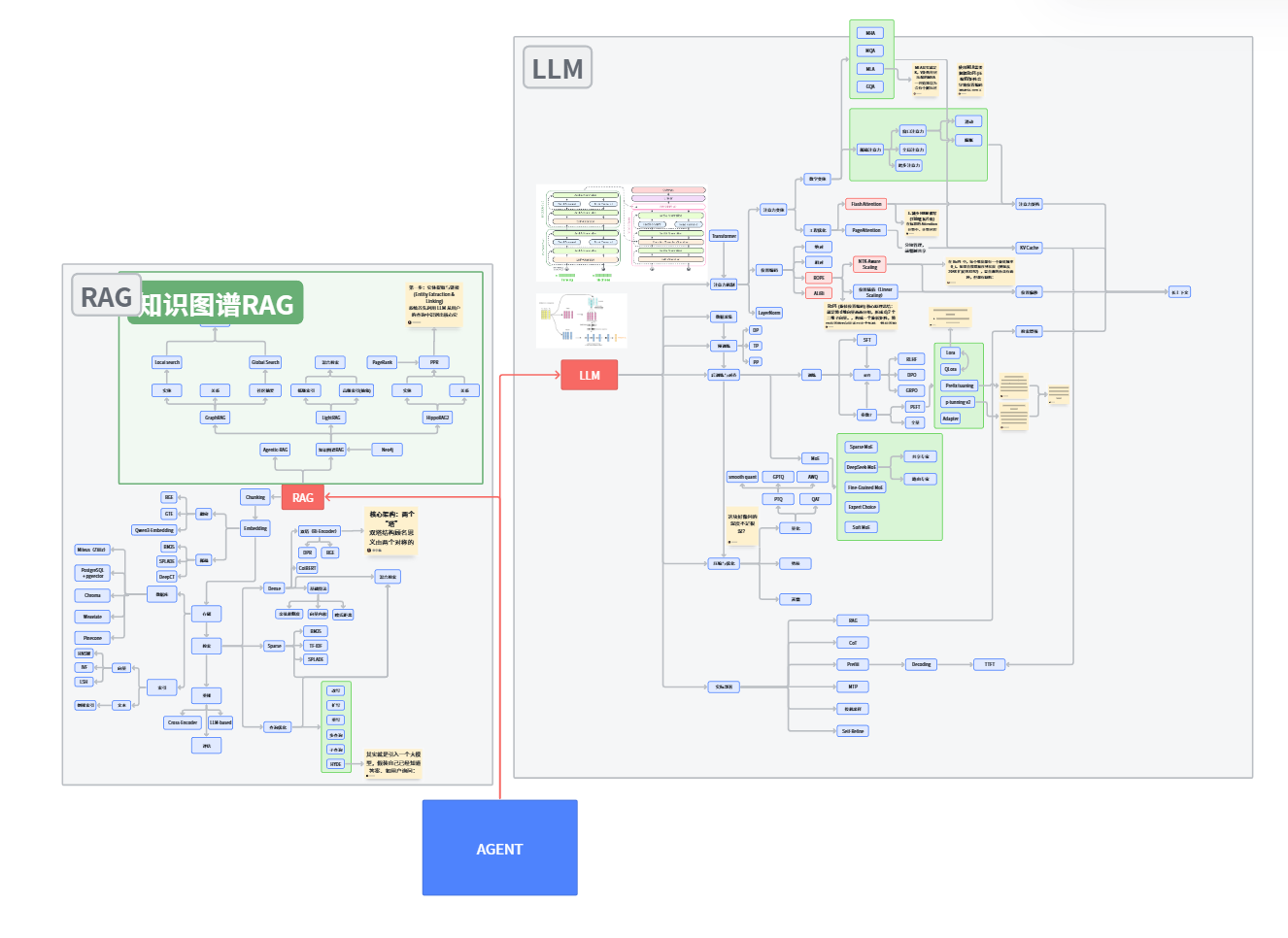1288x938 pixels.
Task: Click the grey LLM frame title
Action: [558, 69]
